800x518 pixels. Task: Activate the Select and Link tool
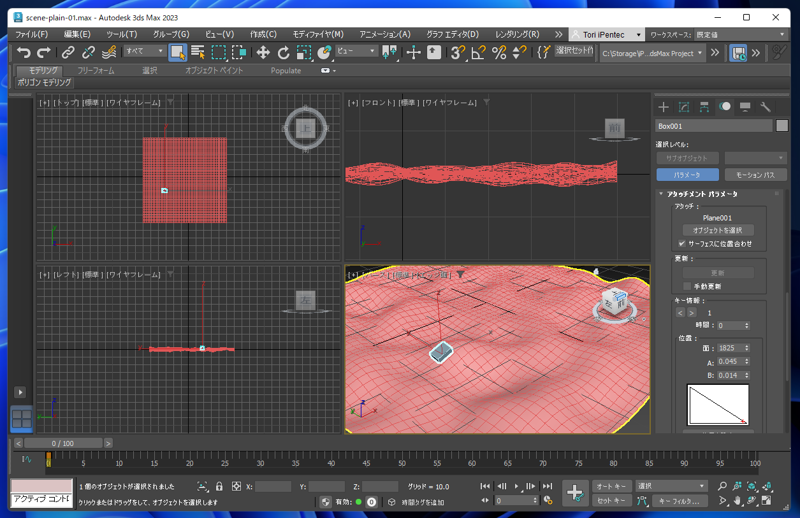tap(68, 52)
